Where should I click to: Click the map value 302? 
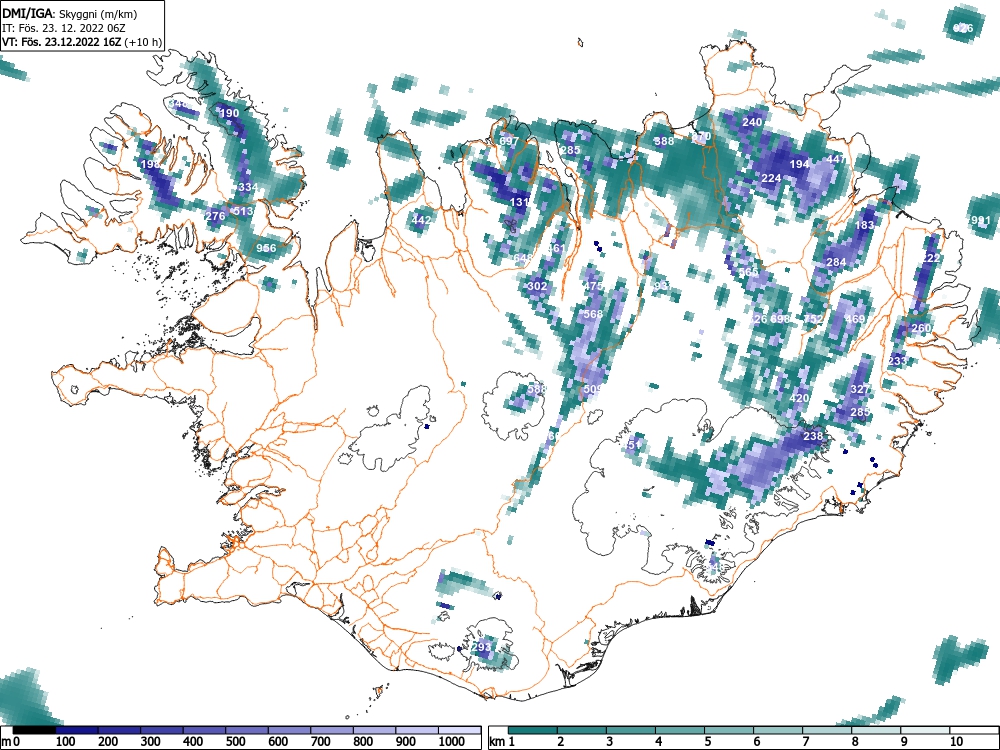click(x=537, y=286)
